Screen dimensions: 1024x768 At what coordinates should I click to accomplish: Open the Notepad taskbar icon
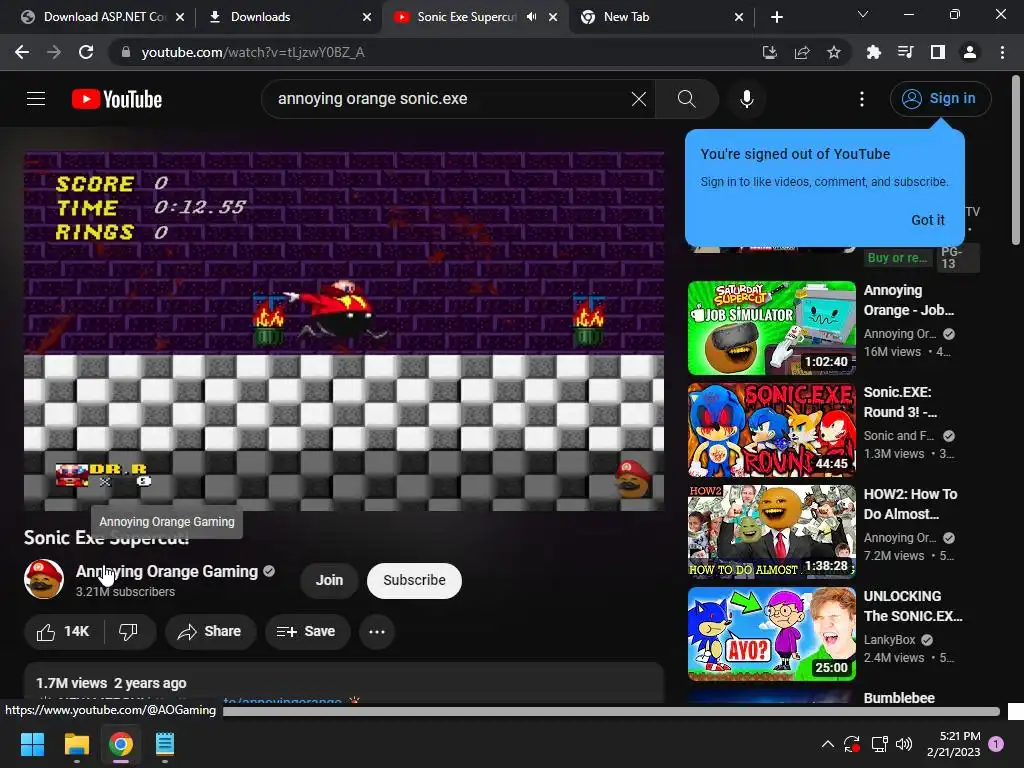(165, 744)
